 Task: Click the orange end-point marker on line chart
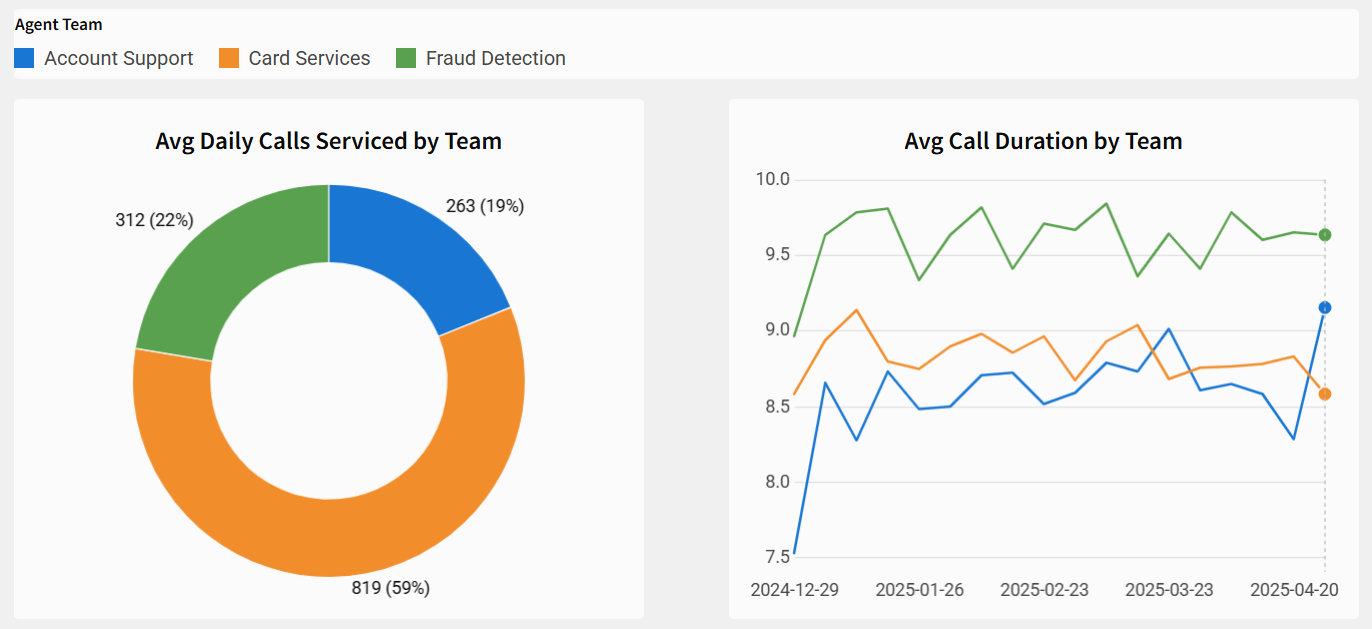click(x=1325, y=394)
